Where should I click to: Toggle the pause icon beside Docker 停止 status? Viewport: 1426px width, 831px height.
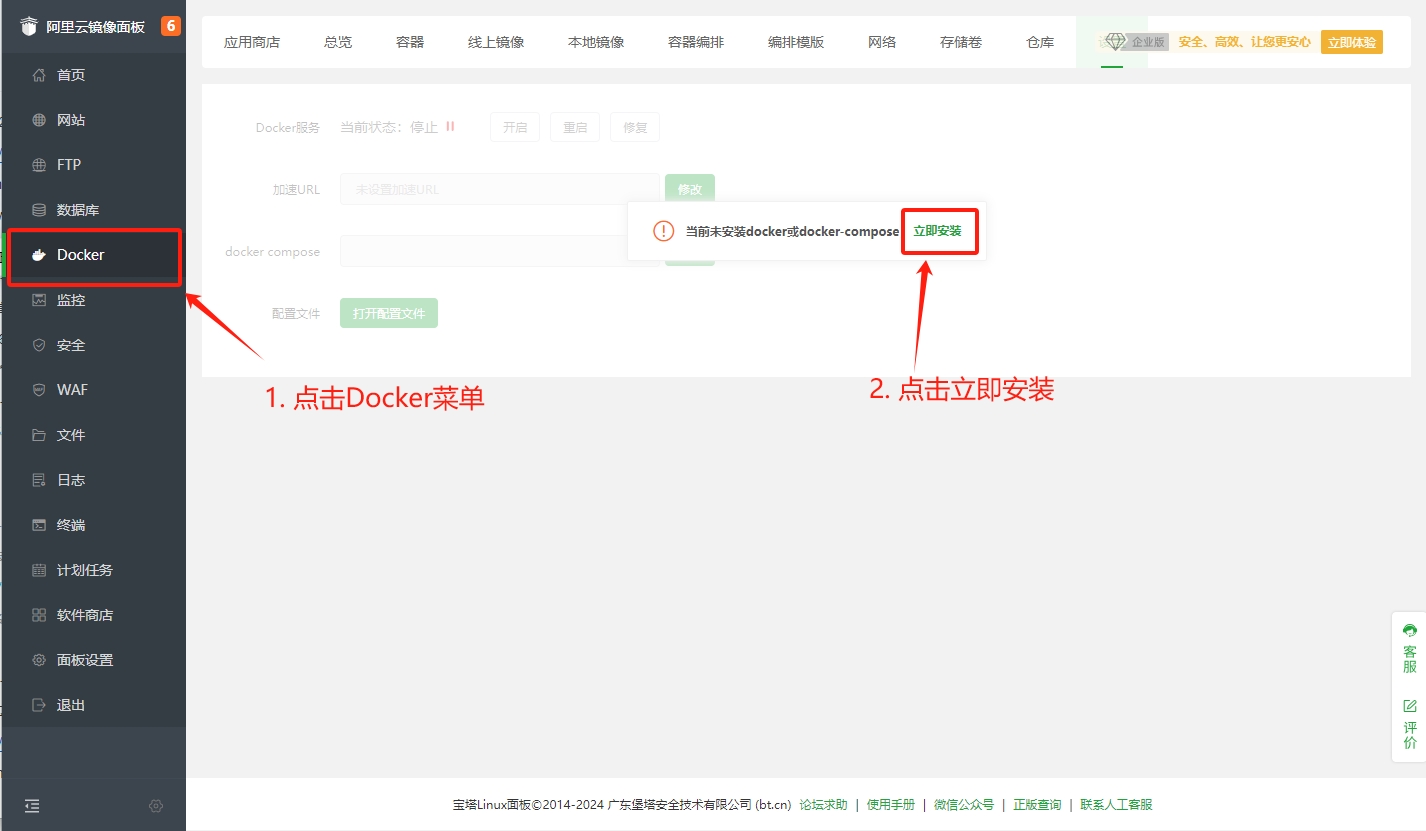coord(450,127)
